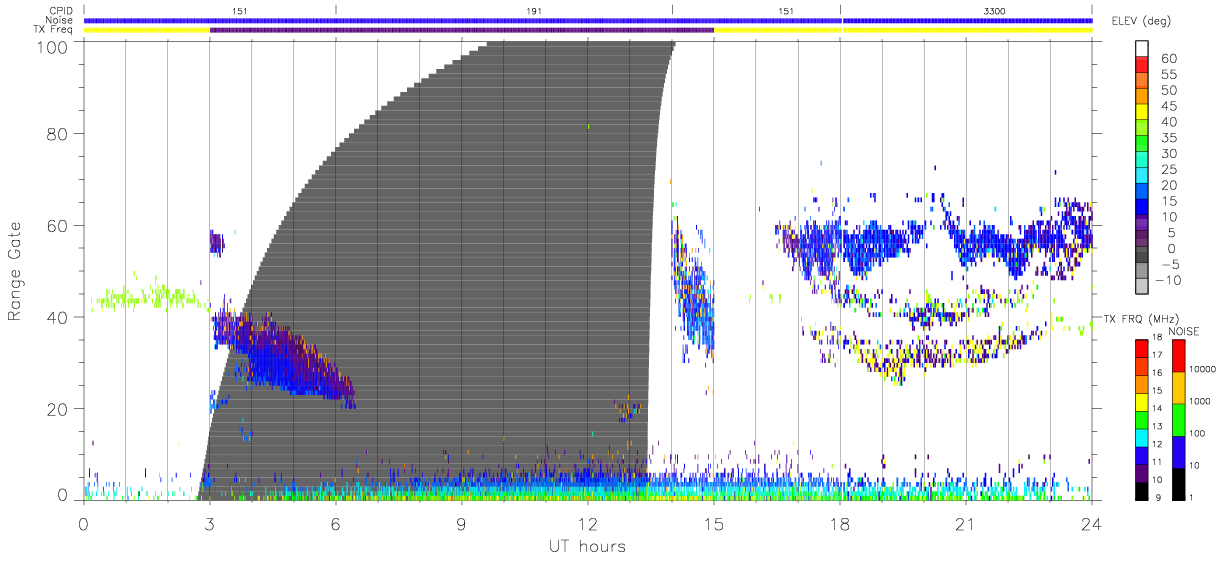Pick the dark gray segment of ELEV colorbar
The height and width of the screenshot is (567, 1228).
[x=1141, y=256]
